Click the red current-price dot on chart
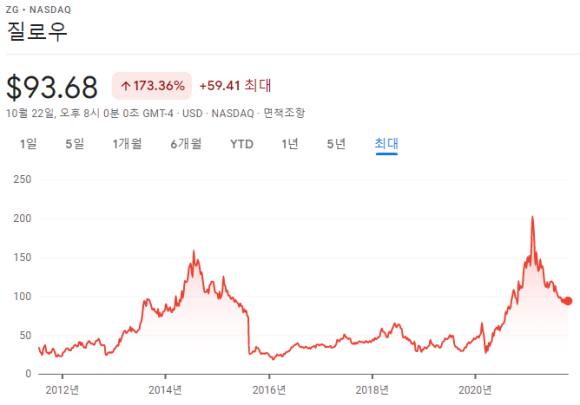The width and height of the screenshot is (580, 405). coord(567,301)
